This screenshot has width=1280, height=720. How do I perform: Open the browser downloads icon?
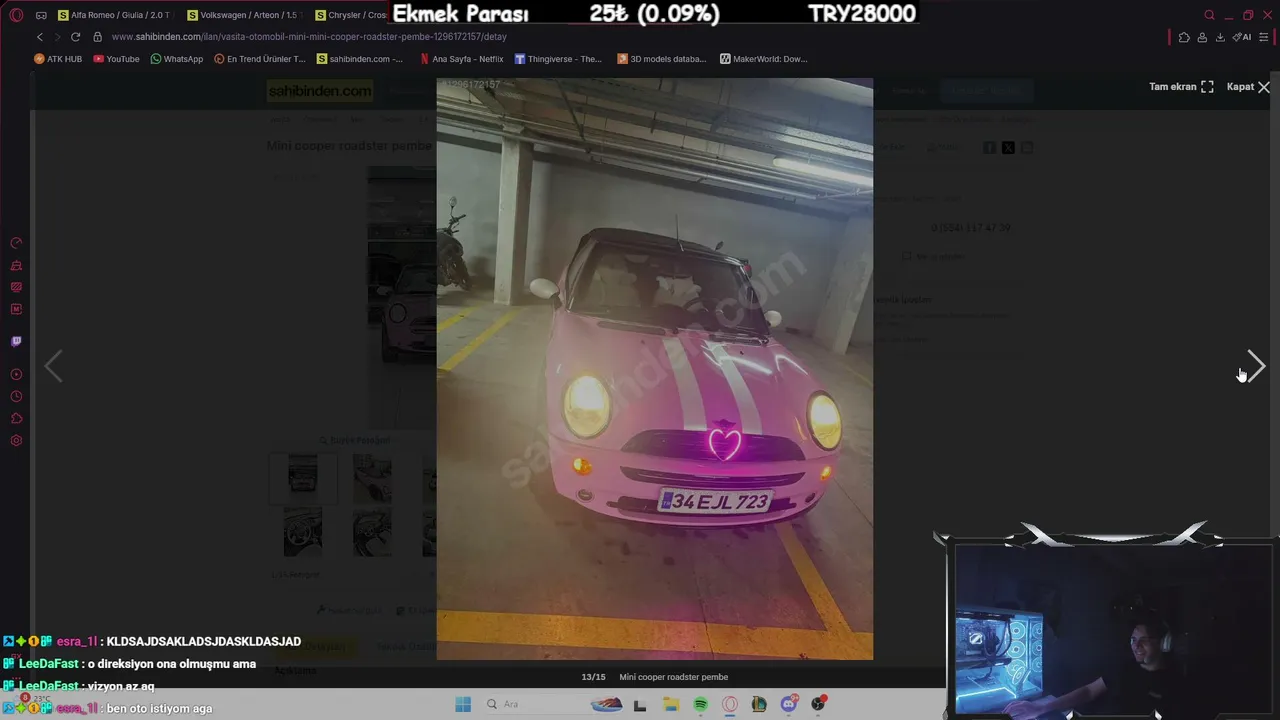pyautogui.click(x=1220, y=37)
